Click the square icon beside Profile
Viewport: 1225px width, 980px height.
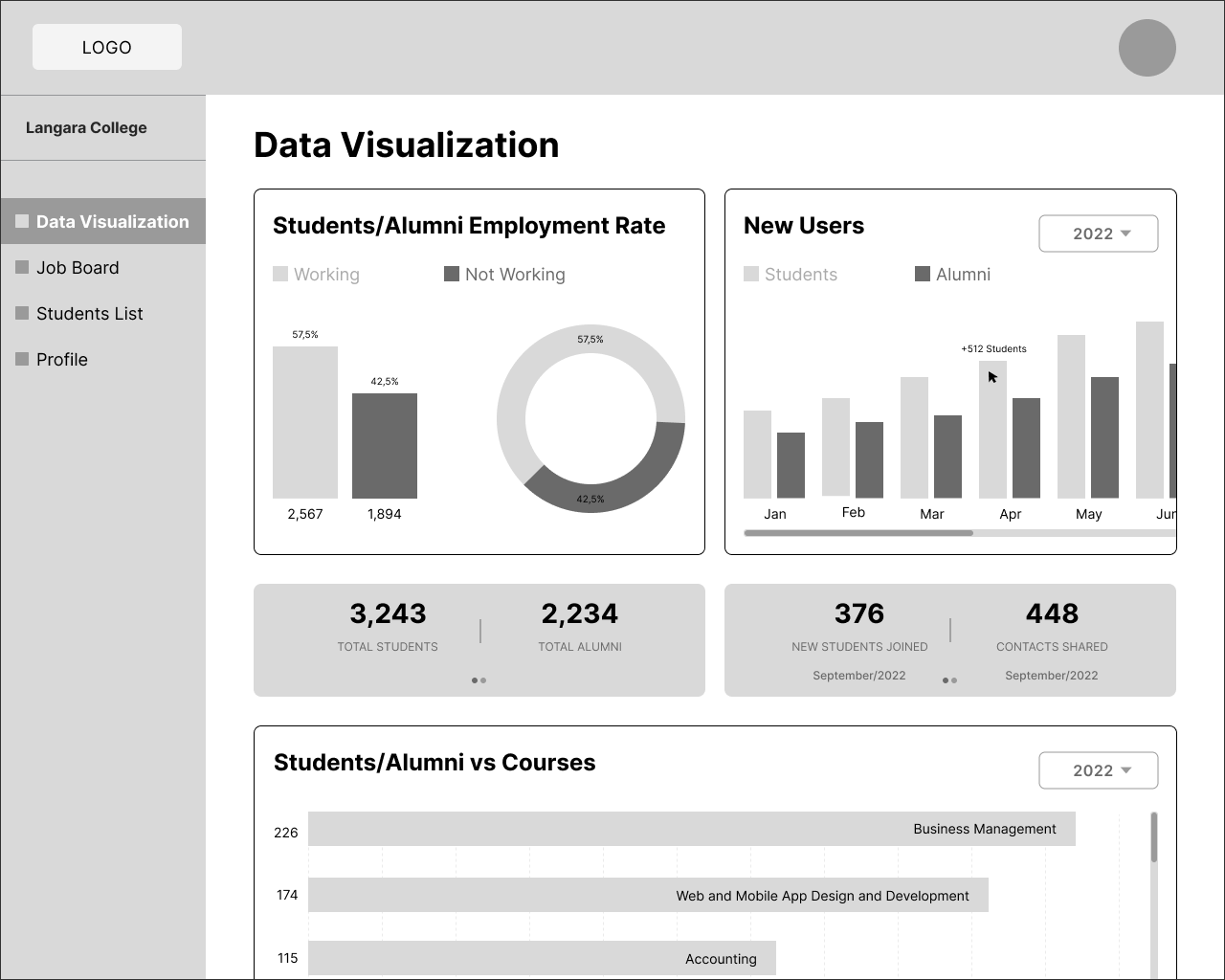tap(22, 359)
